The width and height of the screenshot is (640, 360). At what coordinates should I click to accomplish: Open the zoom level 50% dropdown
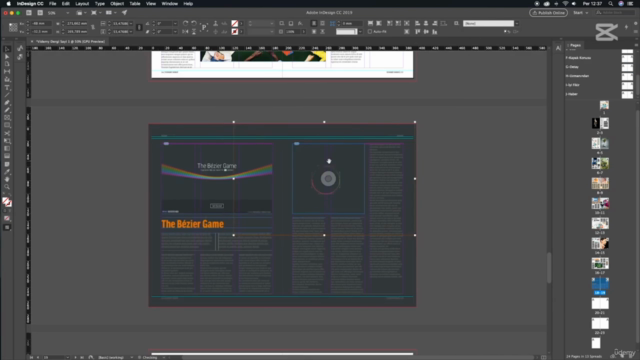point(67,13)
